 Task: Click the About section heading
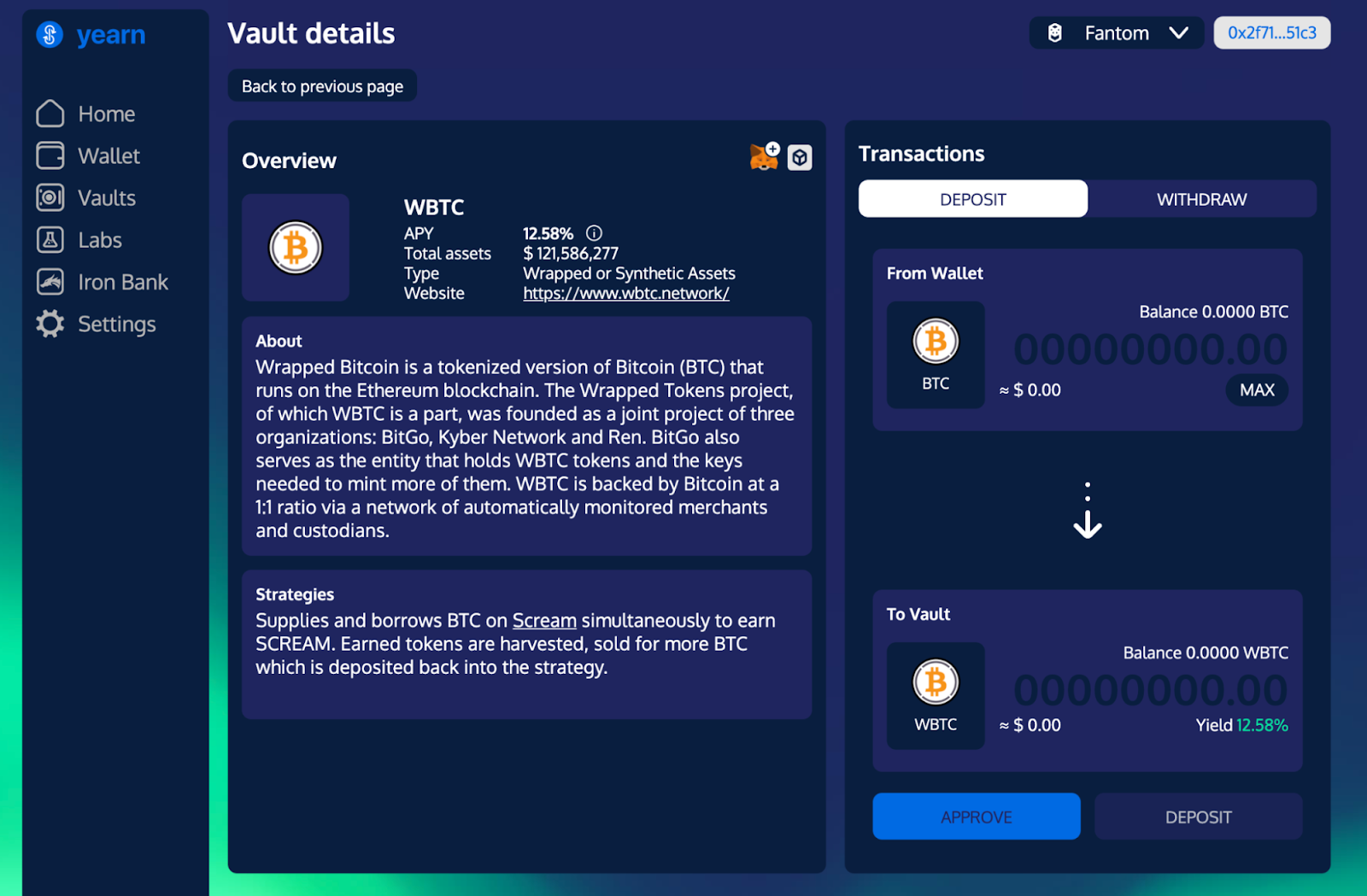[279, 341]
